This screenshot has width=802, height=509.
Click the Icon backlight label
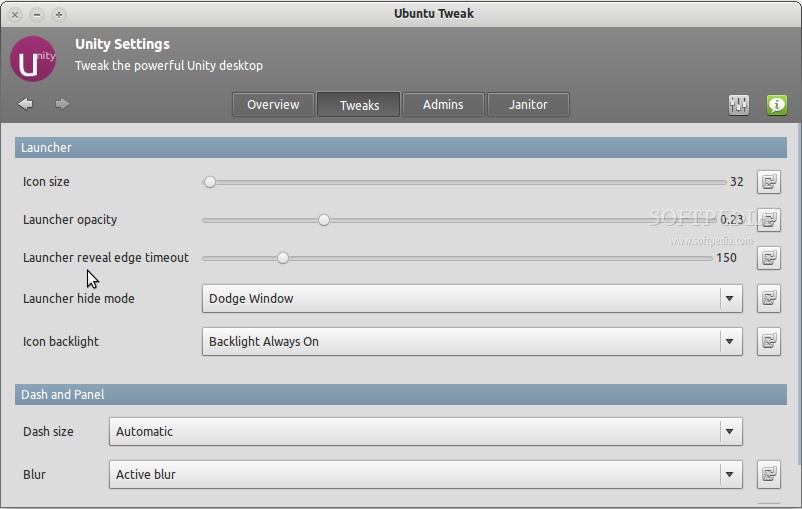[x=61, y=341]
